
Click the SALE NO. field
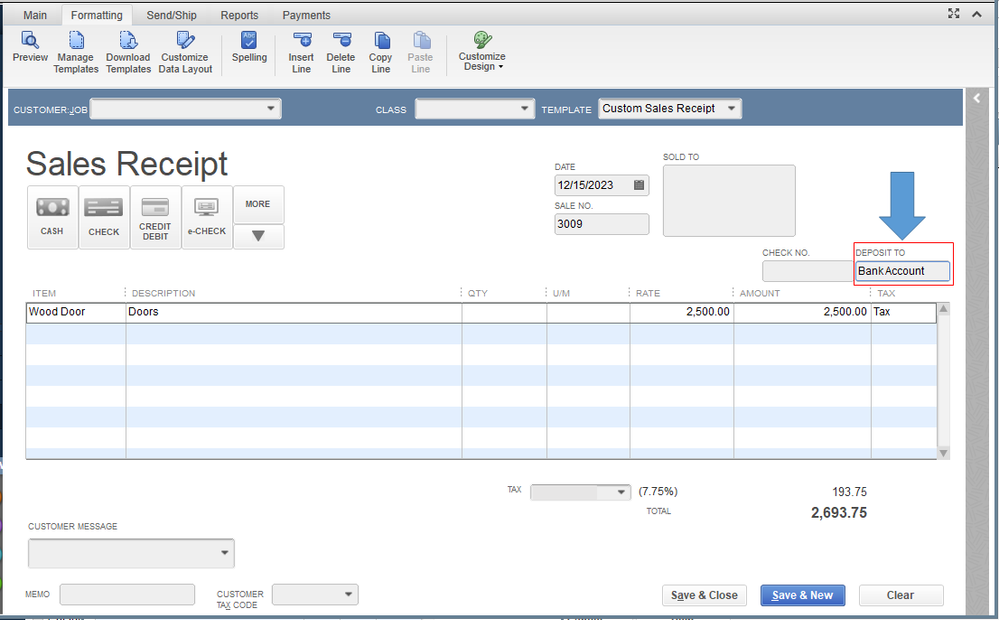point(601,224)
